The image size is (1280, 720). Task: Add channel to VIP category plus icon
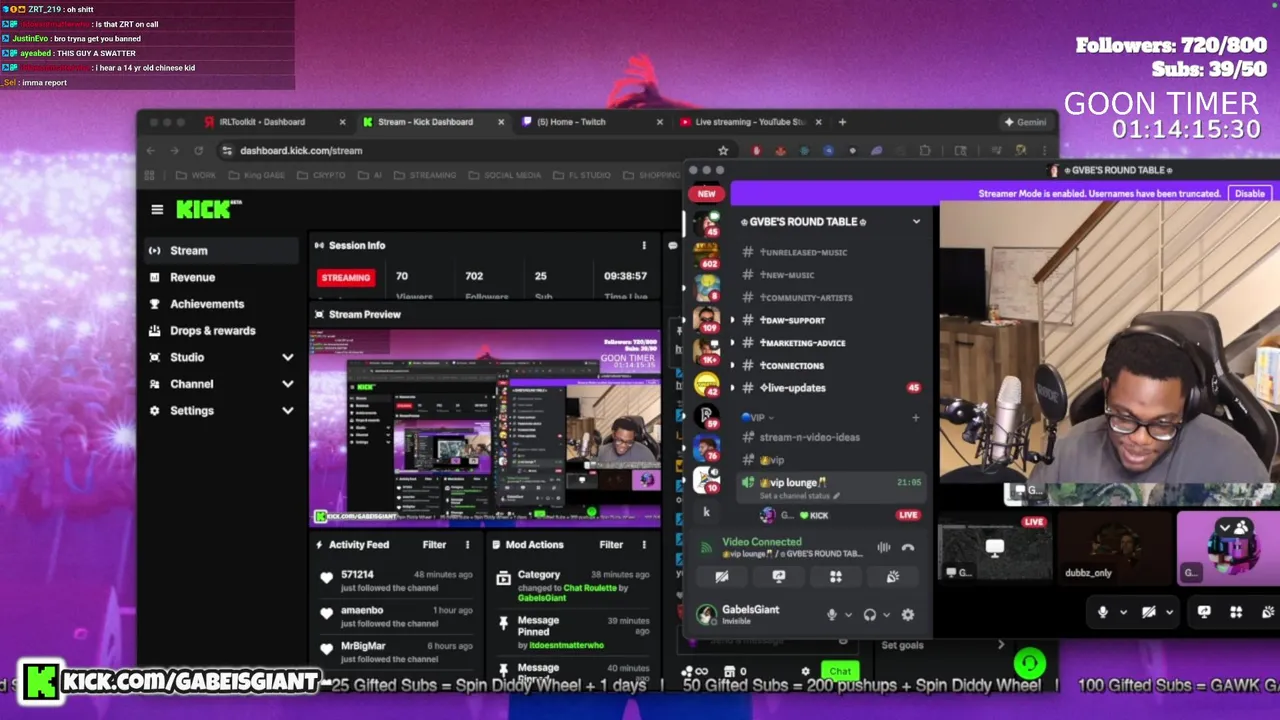[x=915, y=418]
